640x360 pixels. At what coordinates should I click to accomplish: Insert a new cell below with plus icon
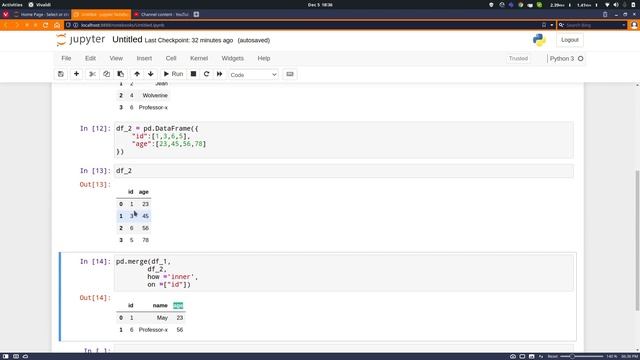(x=76, y=74)
